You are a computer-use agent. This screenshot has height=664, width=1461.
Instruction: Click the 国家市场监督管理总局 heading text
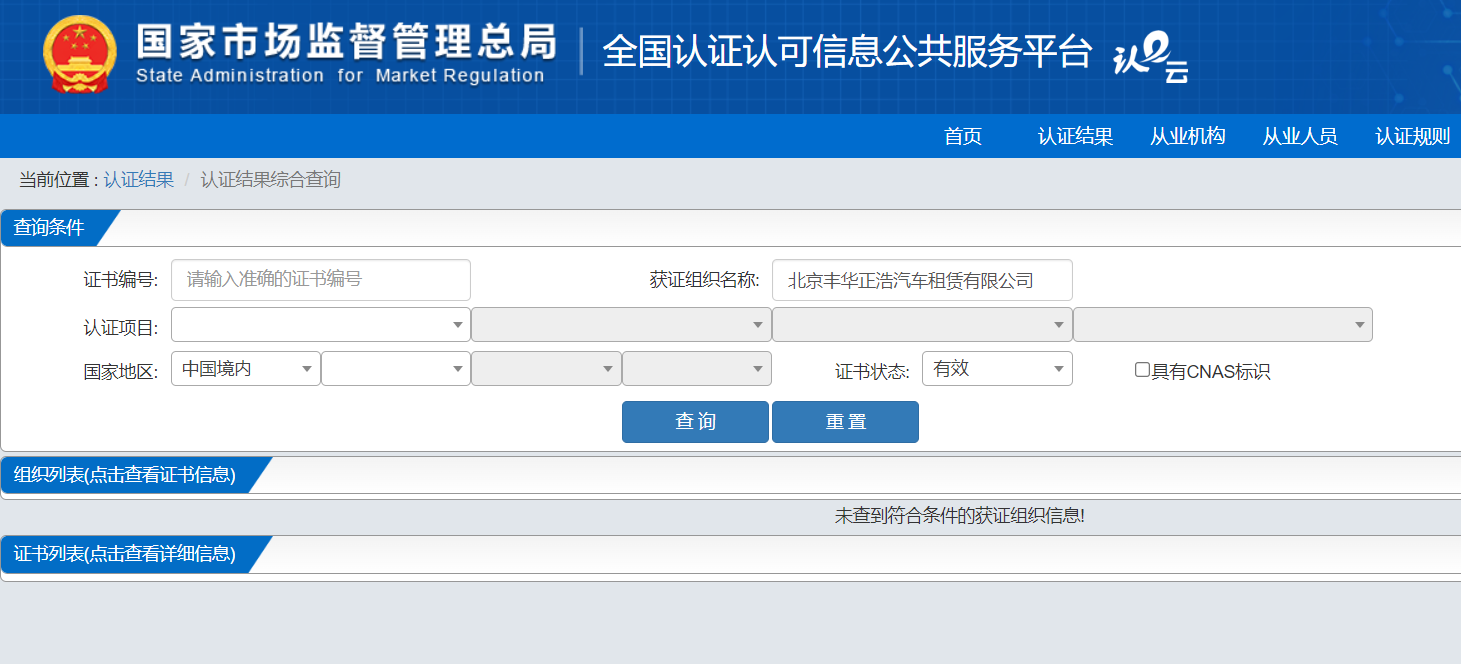(346, 41)
